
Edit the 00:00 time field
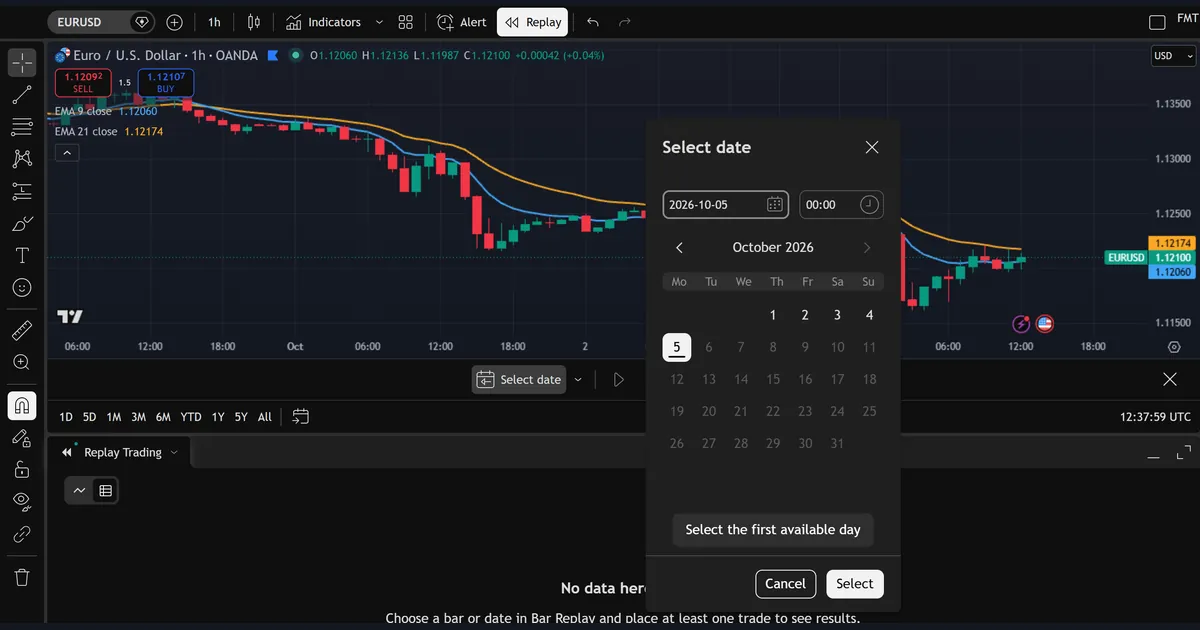[x=842, y=204]
